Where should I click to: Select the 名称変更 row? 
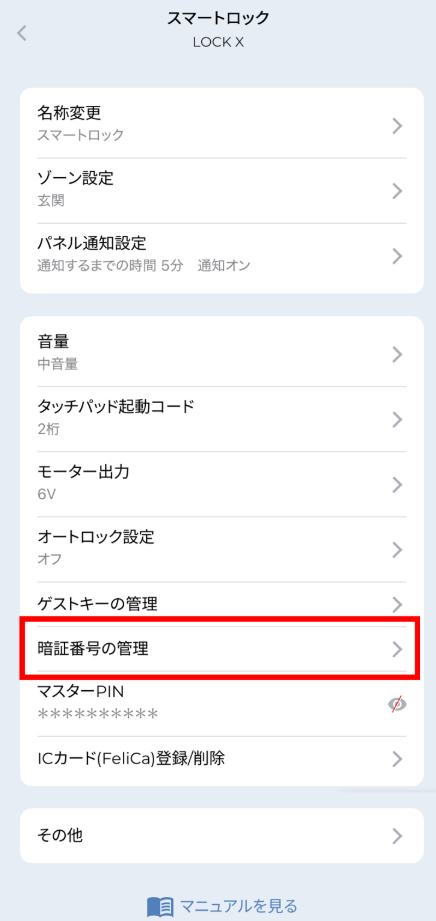pyautogui.click(x=222, y=126)
